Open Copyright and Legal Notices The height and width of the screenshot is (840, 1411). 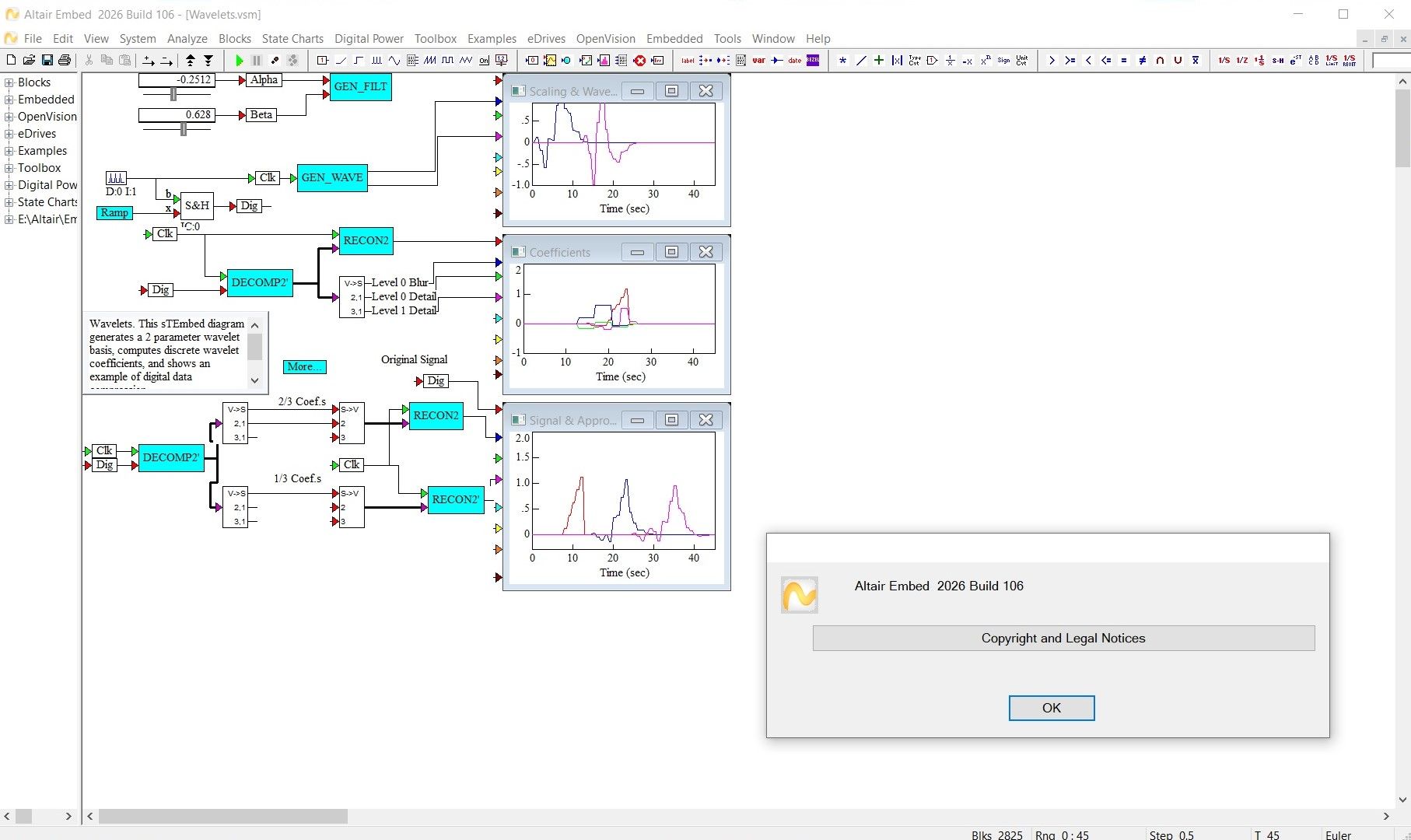1063,638
